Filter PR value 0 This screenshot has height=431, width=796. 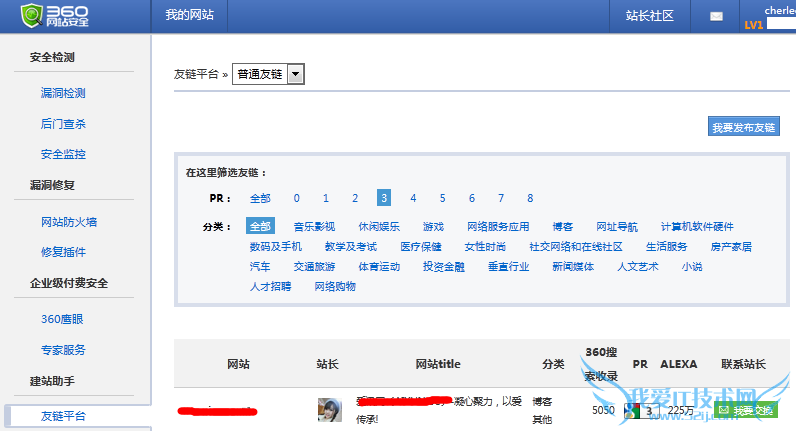[296, 198]
